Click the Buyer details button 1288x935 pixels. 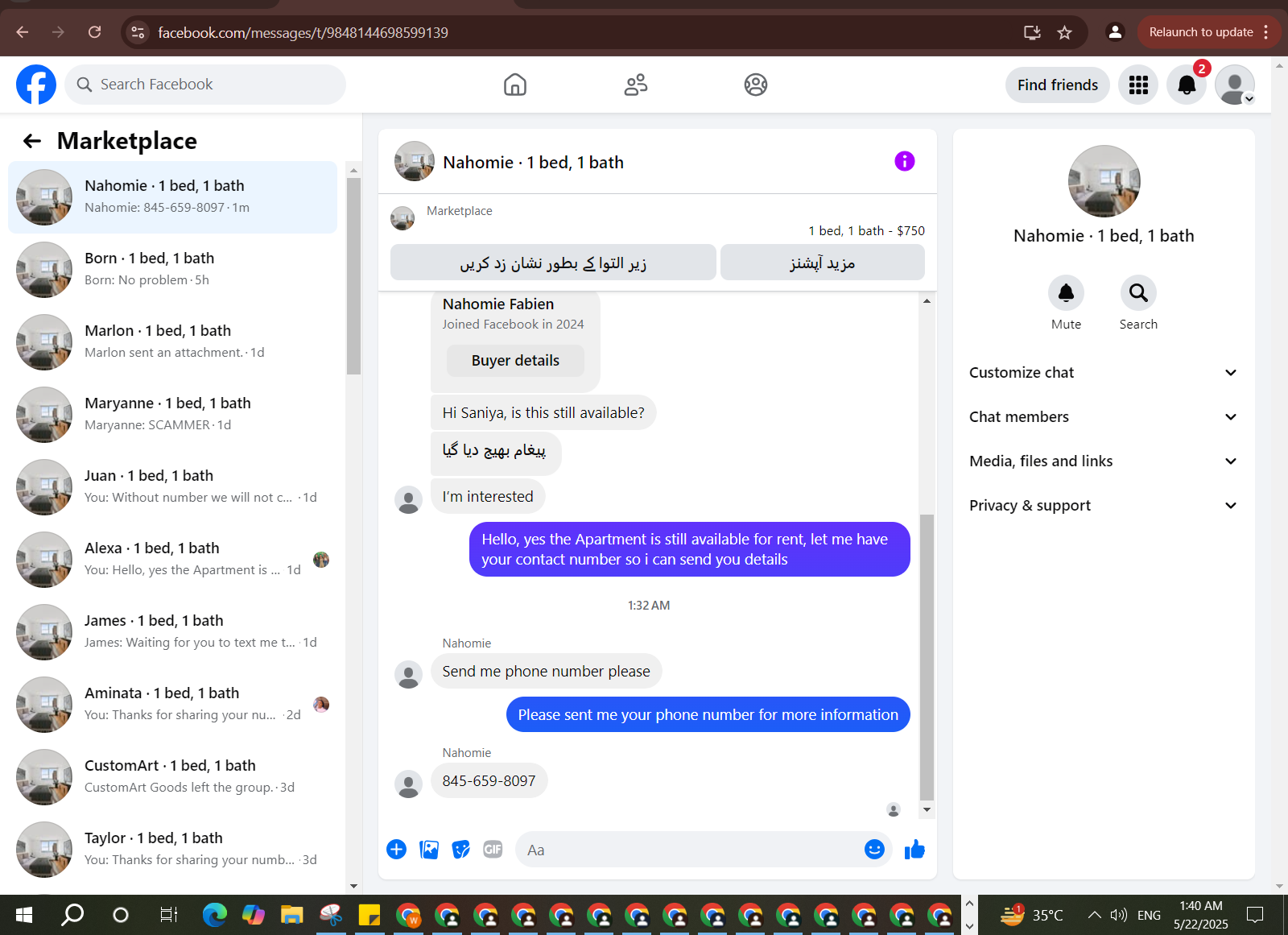515,361
